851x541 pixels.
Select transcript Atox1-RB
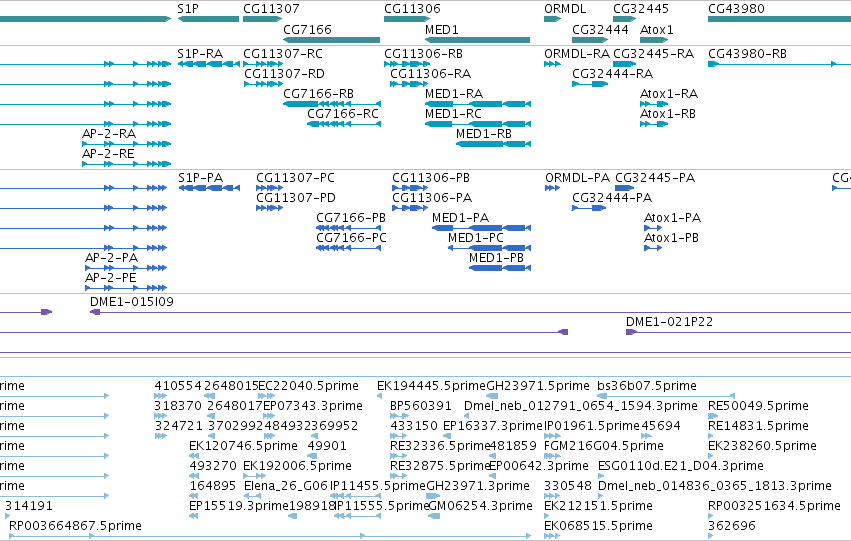pyautogui.click(x=668, y=114)
